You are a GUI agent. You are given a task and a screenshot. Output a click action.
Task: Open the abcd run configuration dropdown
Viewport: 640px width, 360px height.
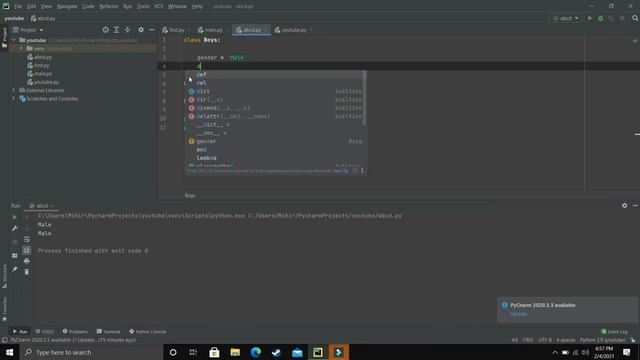(x=565, y=18)
